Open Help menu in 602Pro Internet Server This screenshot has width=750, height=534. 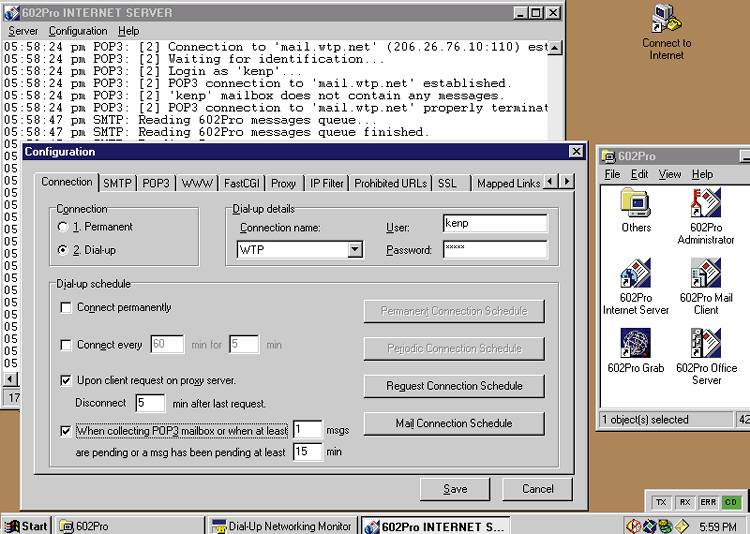[x=129, y=31]
